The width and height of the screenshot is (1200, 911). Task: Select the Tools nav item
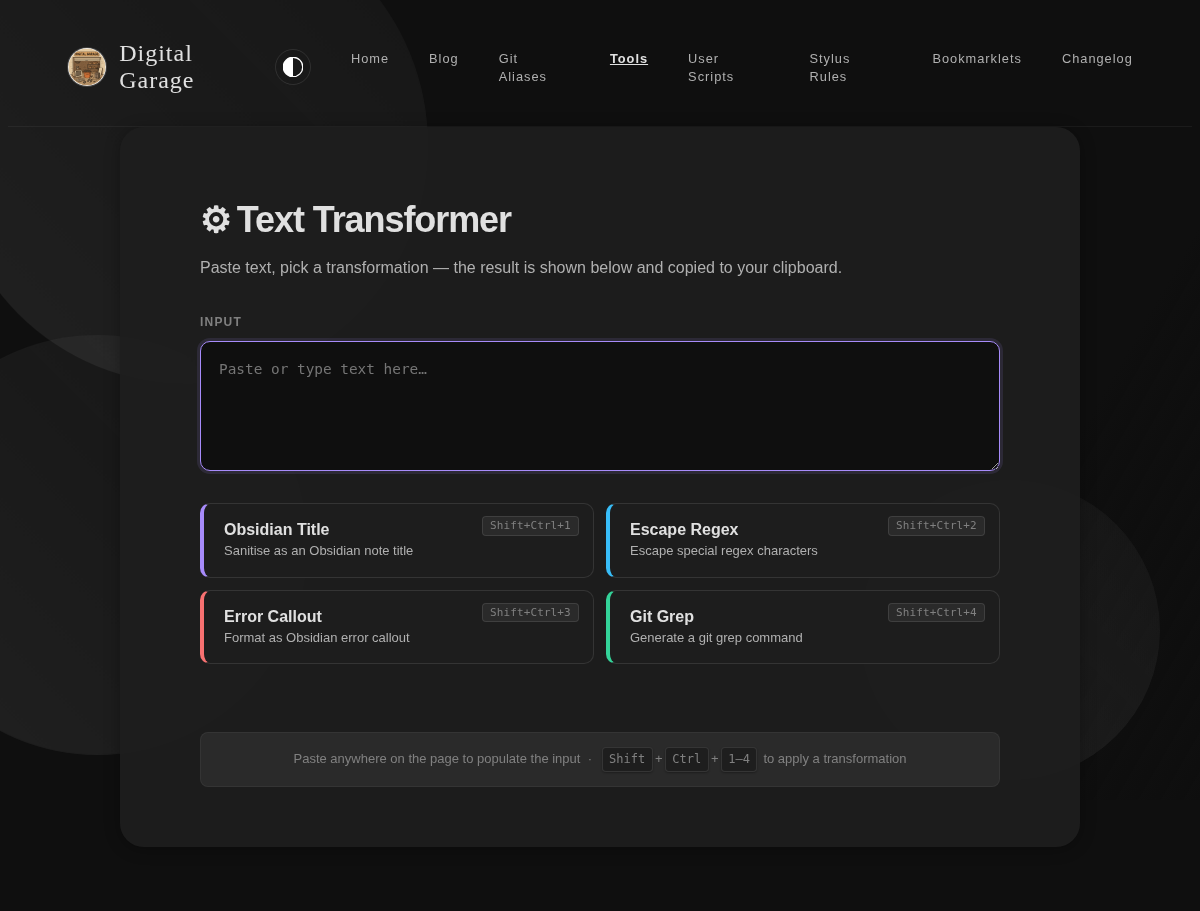tap(629, 59)
